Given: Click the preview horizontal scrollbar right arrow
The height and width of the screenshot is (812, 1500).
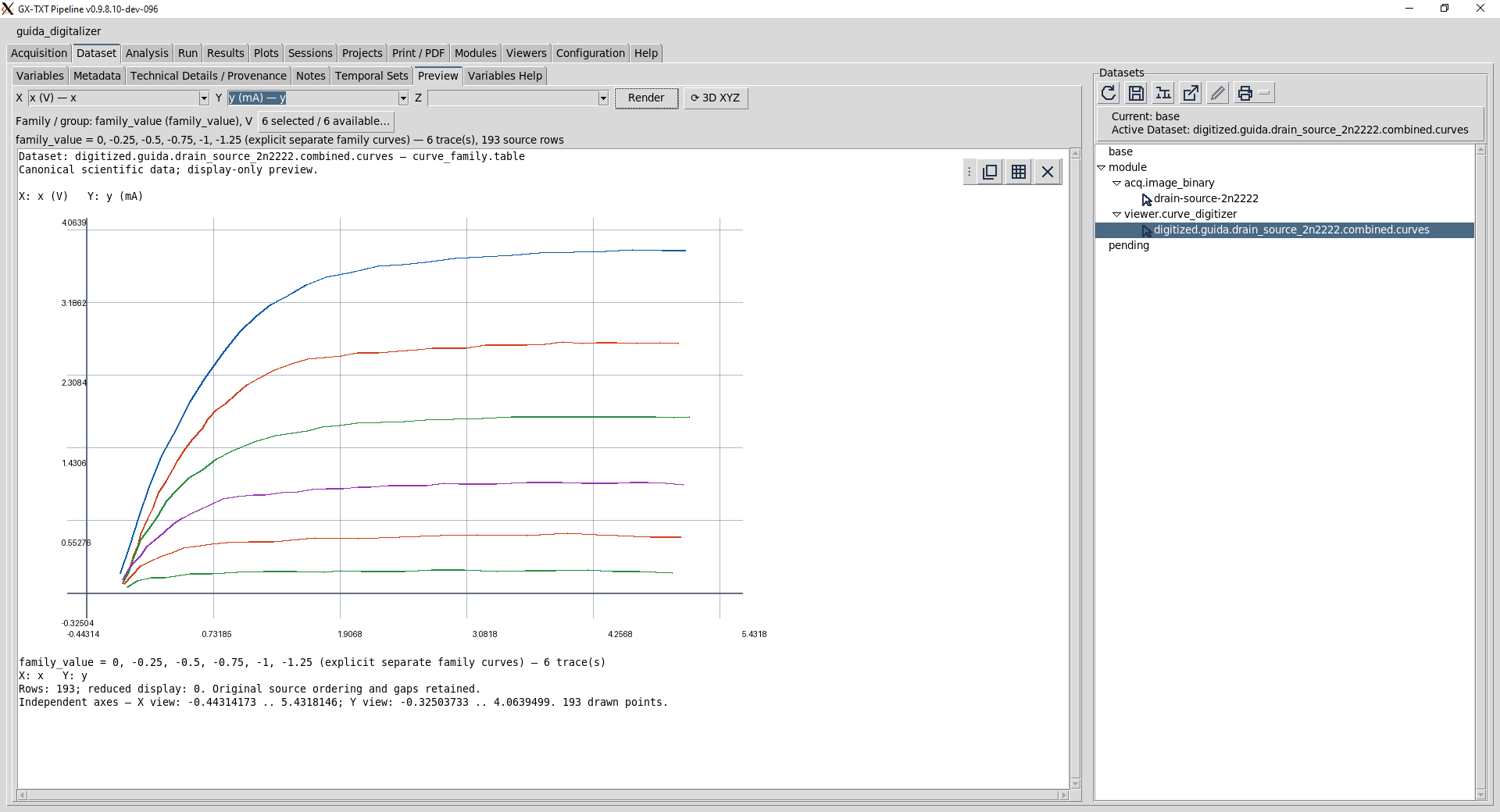Looking at the screenshot, I should 1063,796.
